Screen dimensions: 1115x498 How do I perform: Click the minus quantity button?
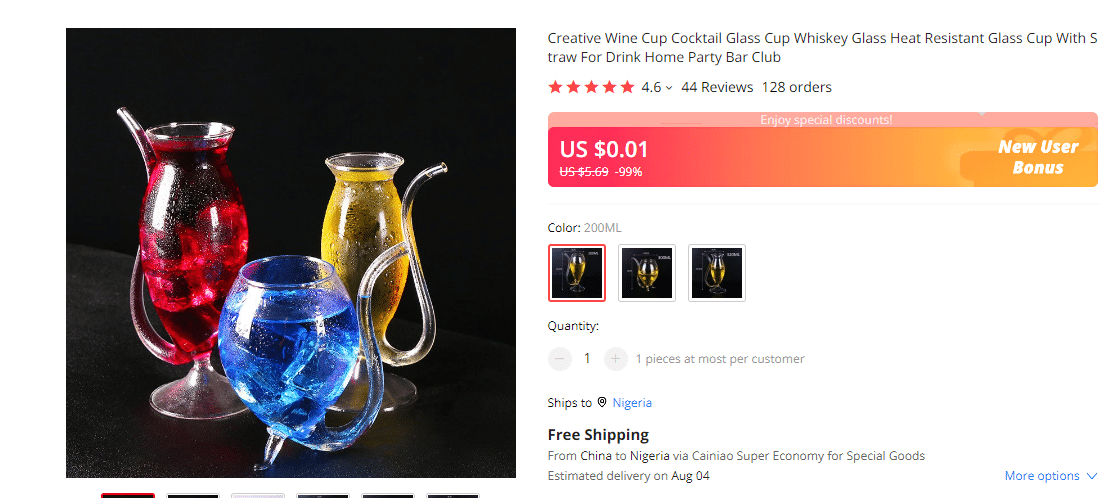tap(560, 359)
